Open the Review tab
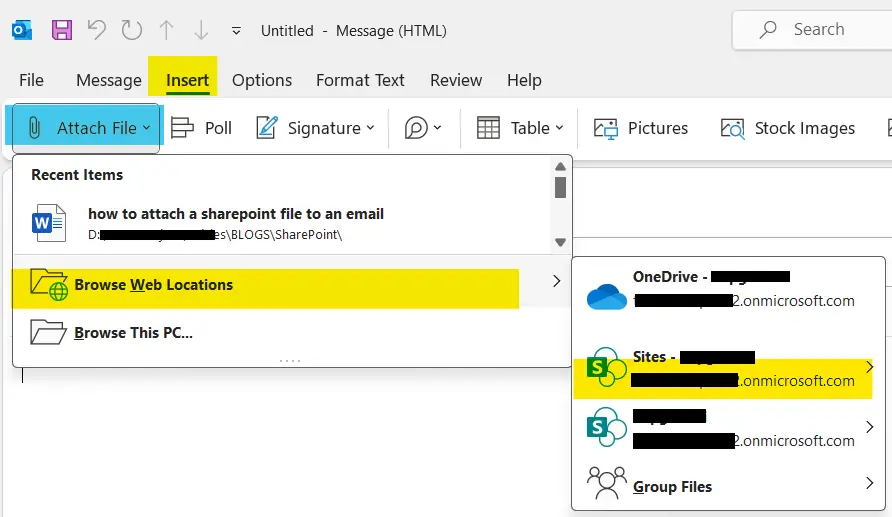Viewport: 892px width, 517px height. [x=456, y=80]
